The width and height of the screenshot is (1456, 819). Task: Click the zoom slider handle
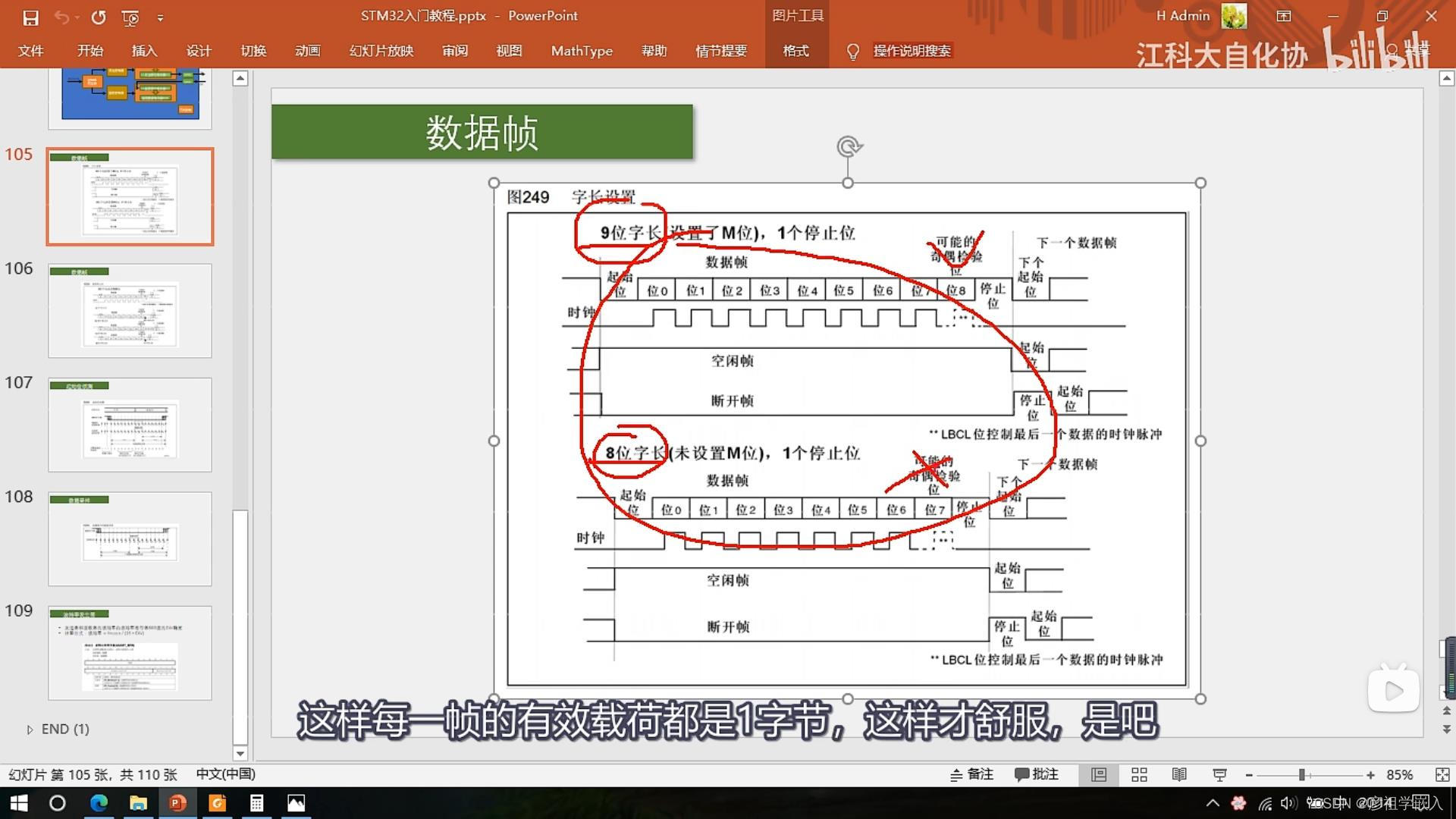pyautogui.click(x=1301, y=774)
